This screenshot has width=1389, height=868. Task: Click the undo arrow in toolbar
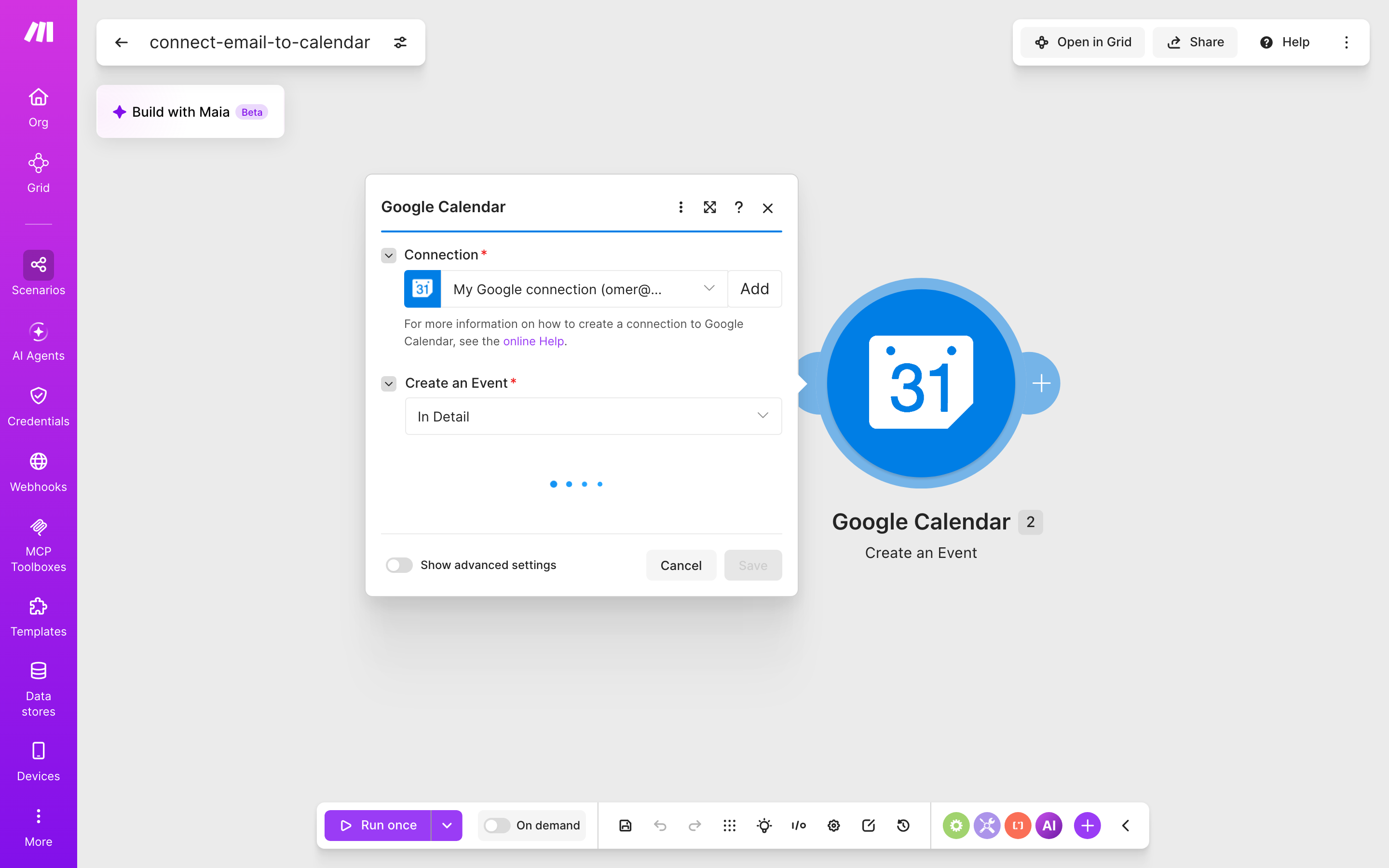[x=660, y=826]
